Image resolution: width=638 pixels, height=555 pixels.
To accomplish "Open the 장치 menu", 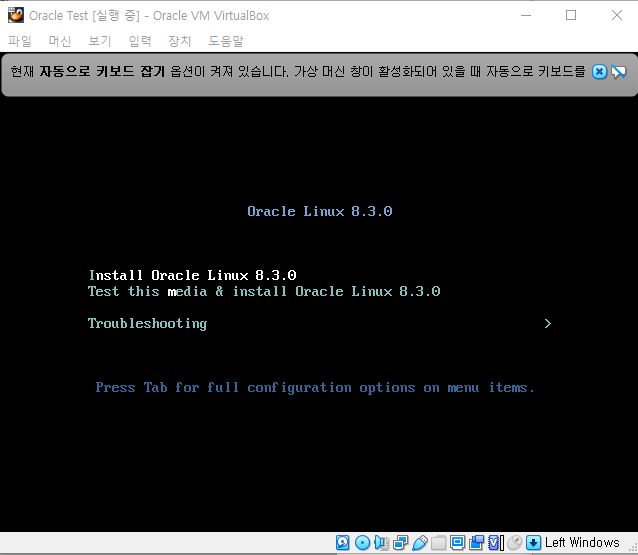I will (180, 41).
